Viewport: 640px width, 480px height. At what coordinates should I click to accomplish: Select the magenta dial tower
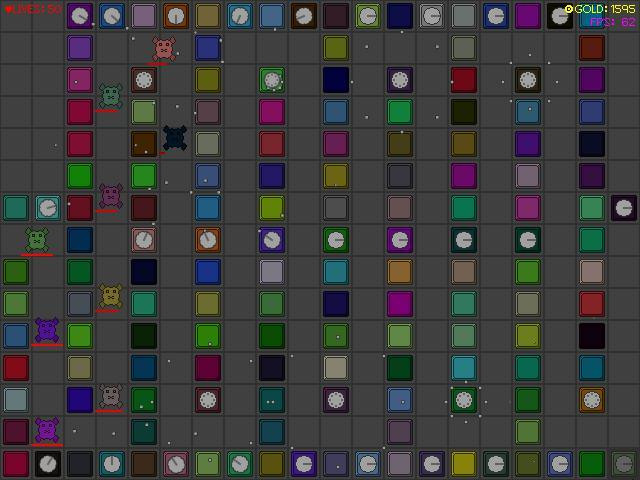pyautogui.click(x=400, y=240)
